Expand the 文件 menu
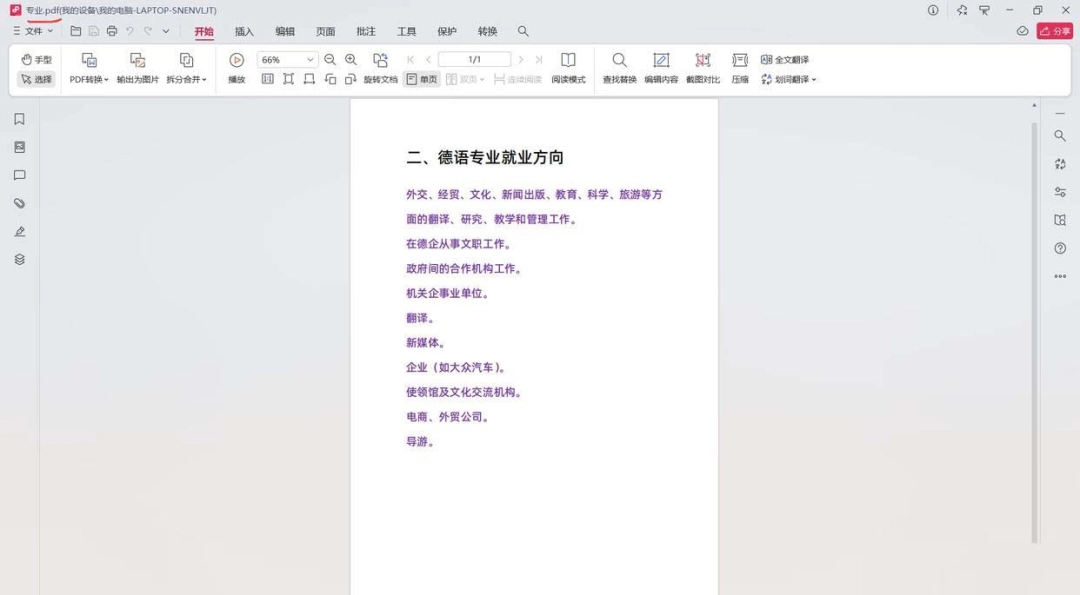1080x595 pixels. [33, 31]
